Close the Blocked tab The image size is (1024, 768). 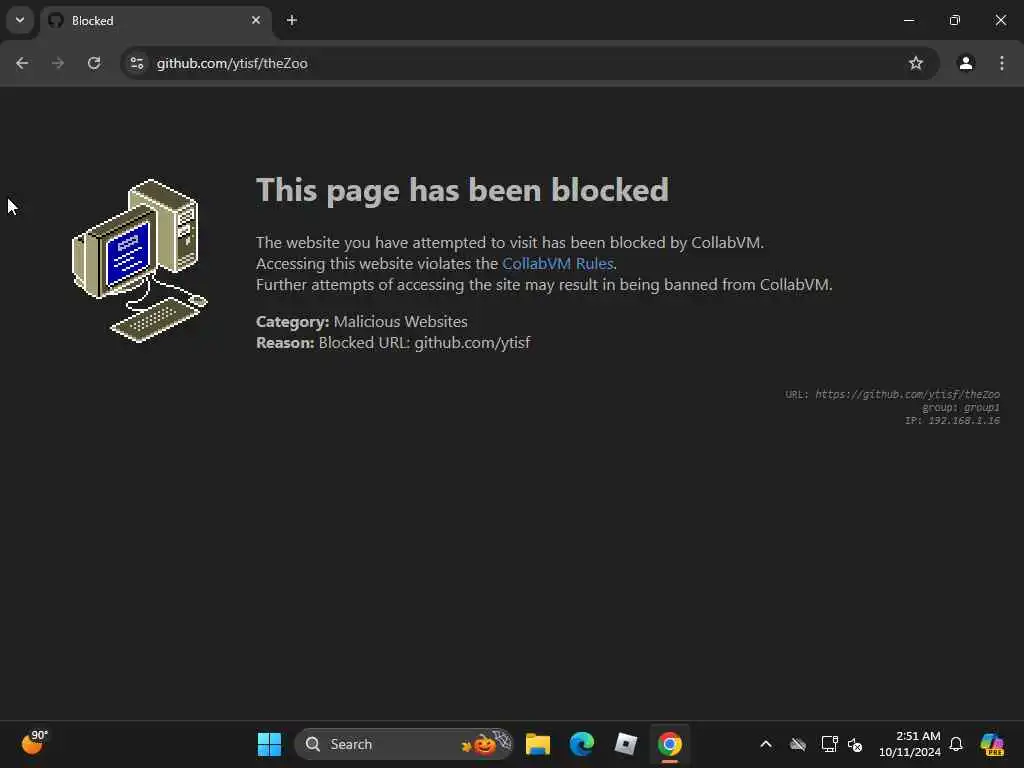[256, 20]
